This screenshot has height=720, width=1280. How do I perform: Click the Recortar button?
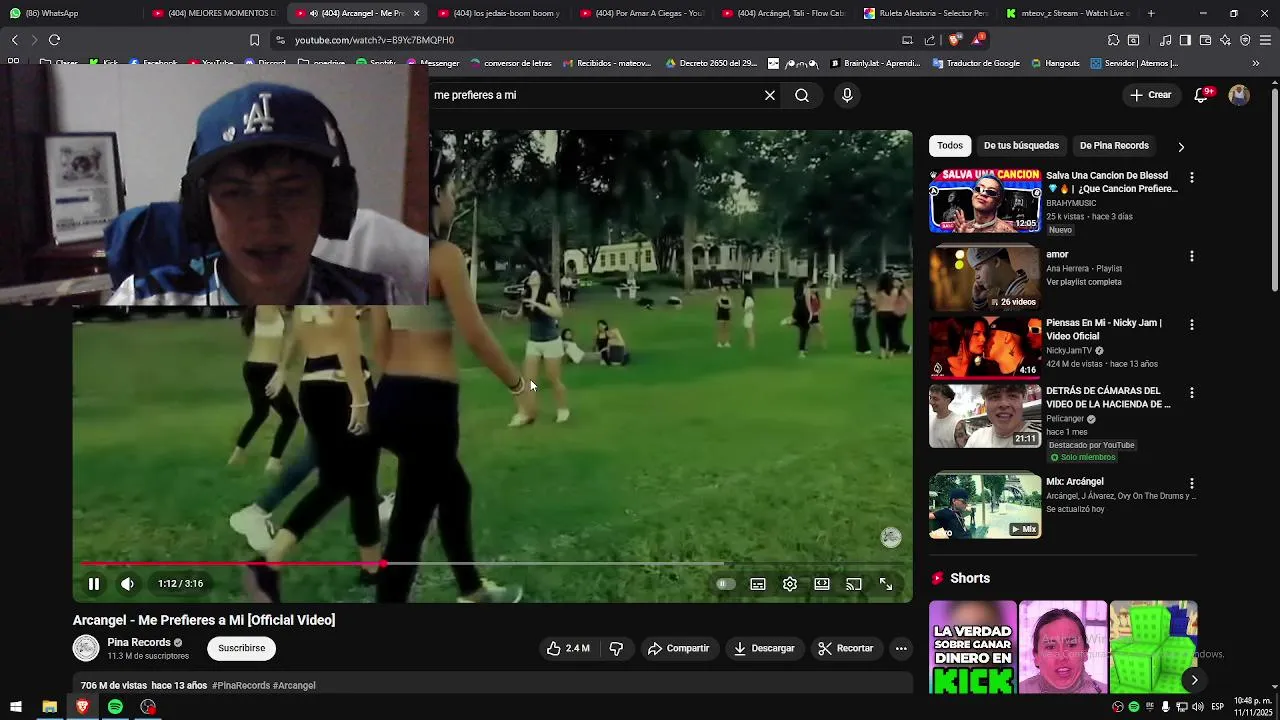click(845, 648)
